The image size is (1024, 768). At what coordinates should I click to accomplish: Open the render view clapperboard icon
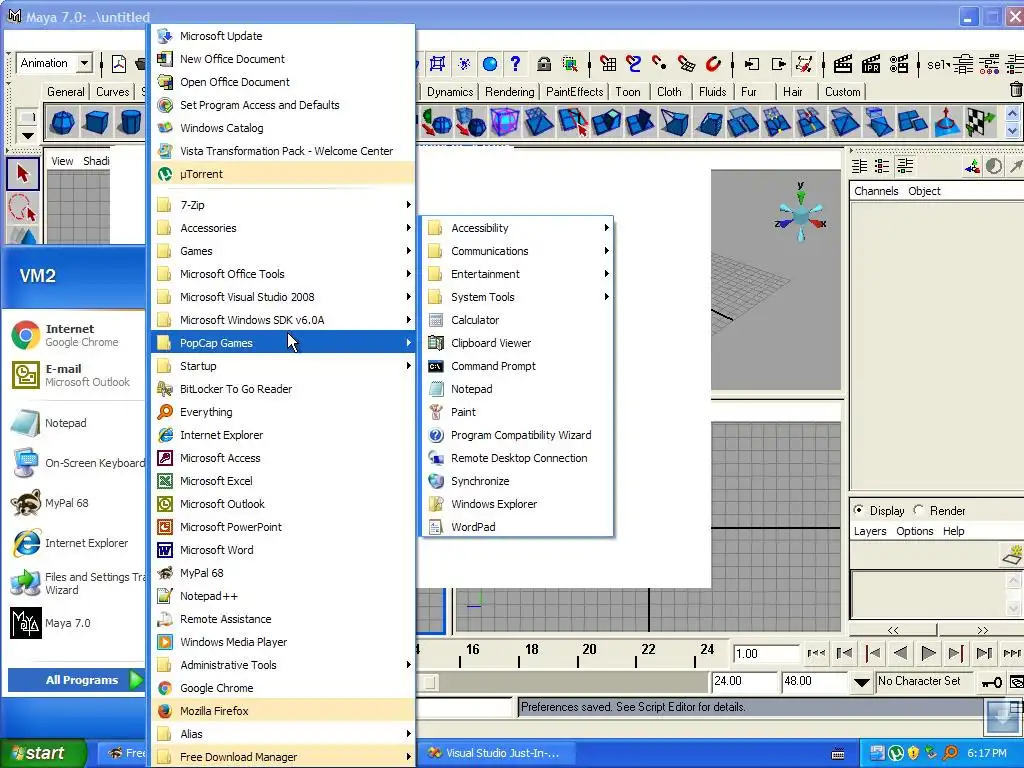pyautogui.click(x=842, y=63)
